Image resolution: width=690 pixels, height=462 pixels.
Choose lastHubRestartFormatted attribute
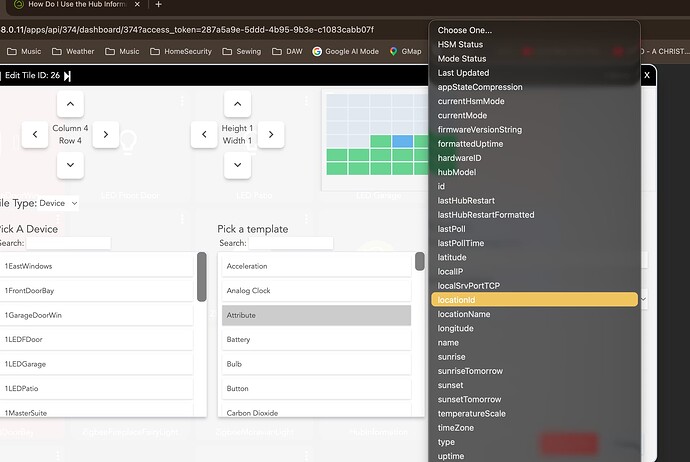click(534, 215)
